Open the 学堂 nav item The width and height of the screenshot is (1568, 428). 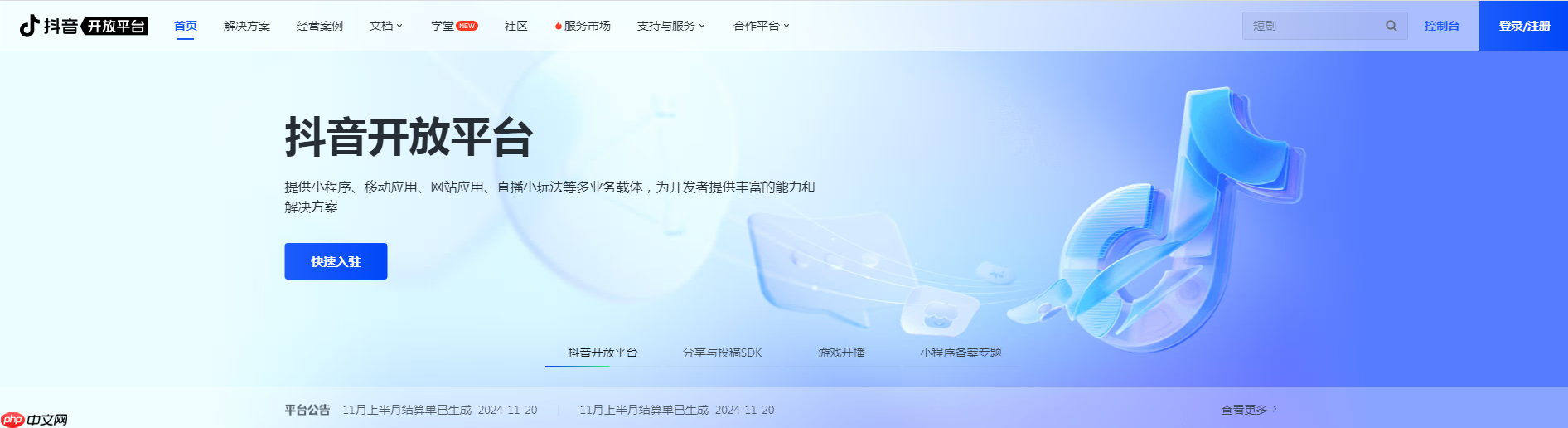pyautogui.click(x=443, y=26)
